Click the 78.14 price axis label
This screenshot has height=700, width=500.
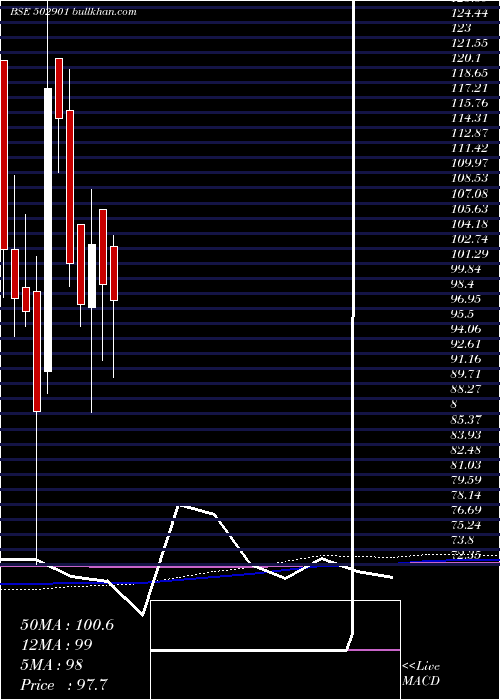pos(466,495)
